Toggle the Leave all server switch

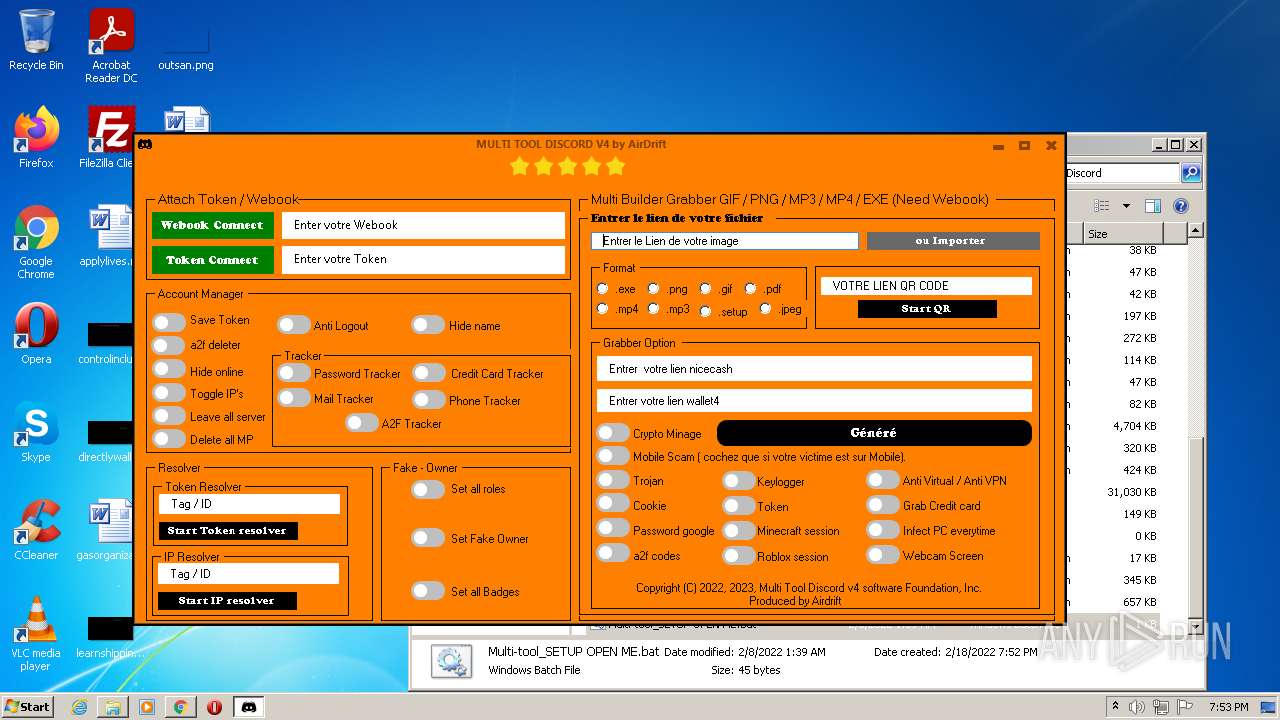pyautogui.click(x=169, y=416)
